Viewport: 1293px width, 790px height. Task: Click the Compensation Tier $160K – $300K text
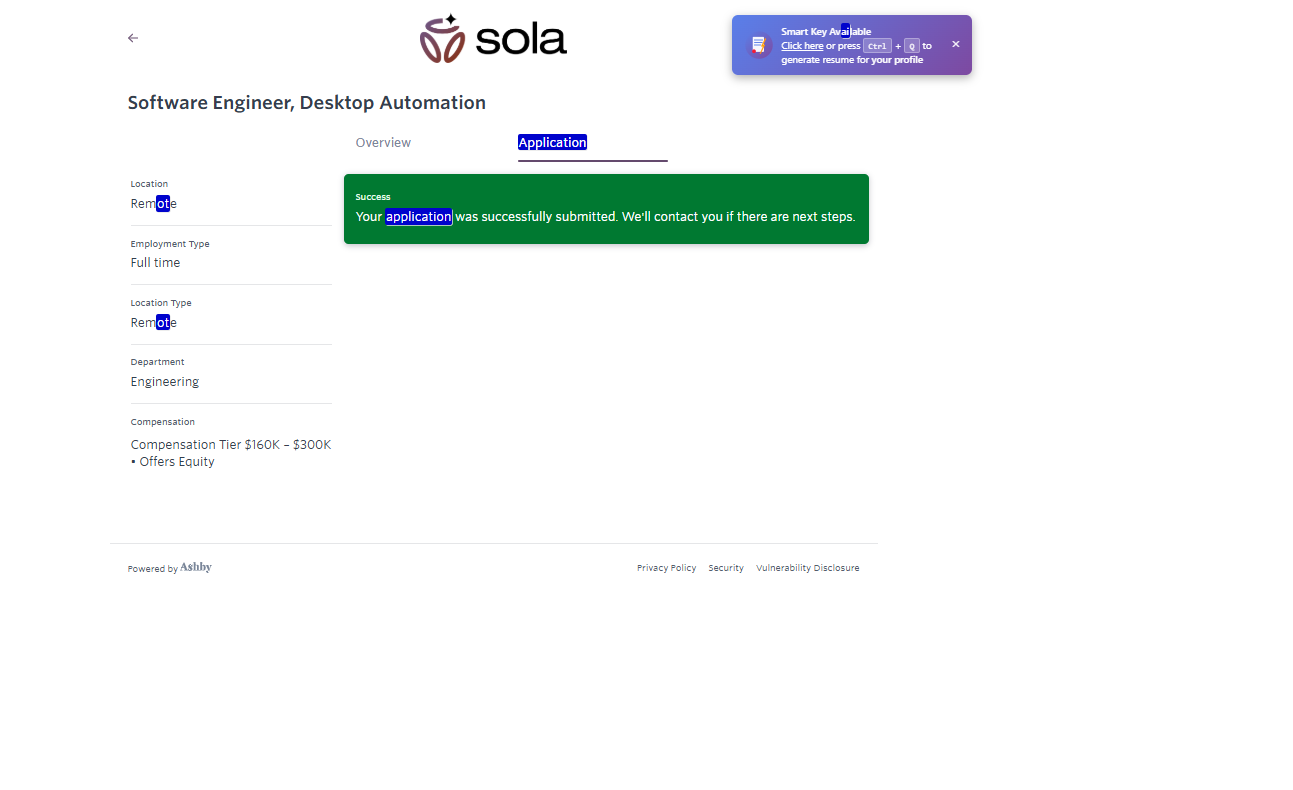[x=230, y=445]
